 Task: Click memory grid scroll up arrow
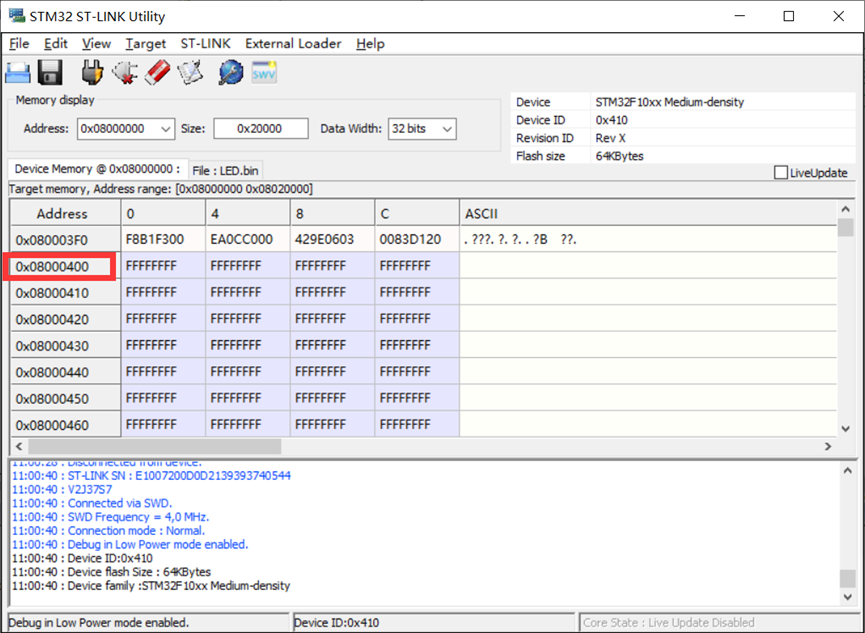pyautogui.click(x=846, y=209)
